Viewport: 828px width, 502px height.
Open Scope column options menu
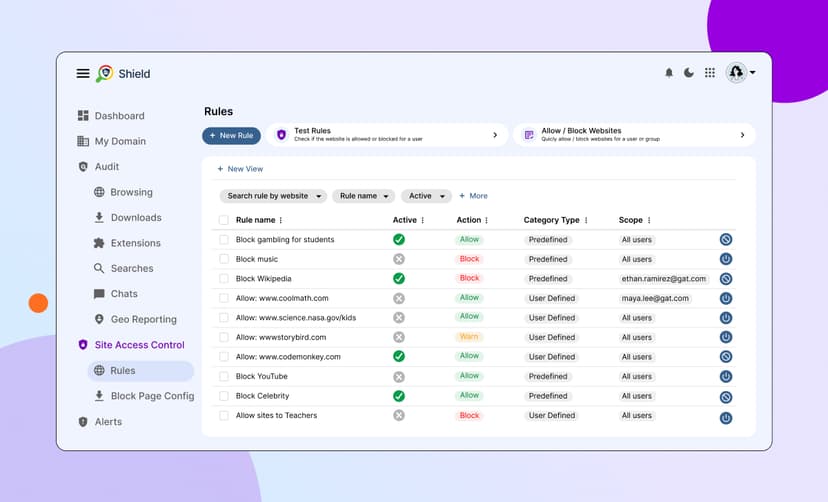649,220
